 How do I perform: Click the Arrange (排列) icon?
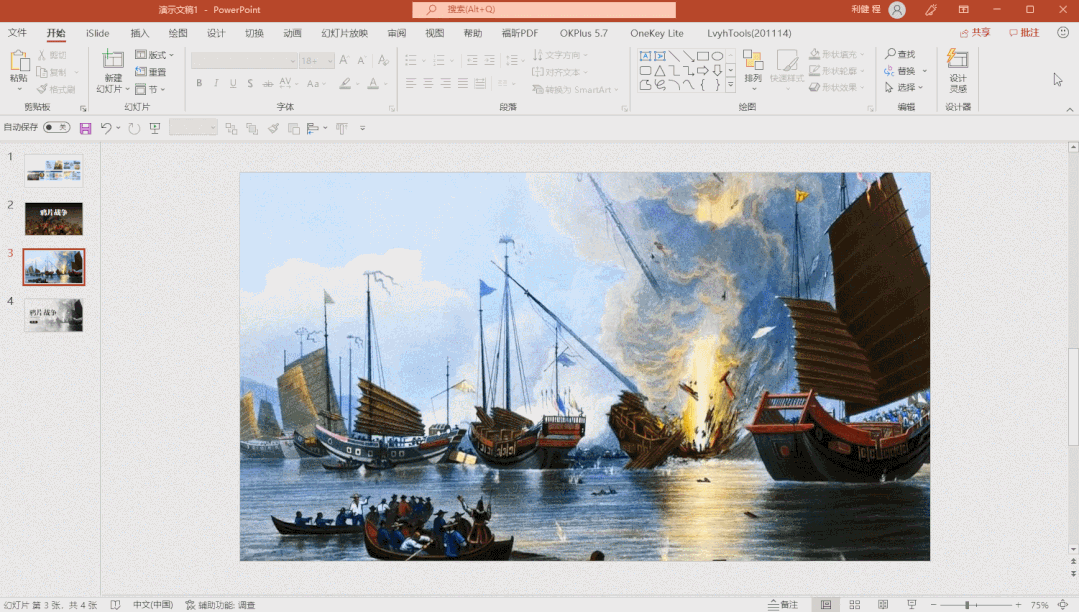[x=754, y=61]
